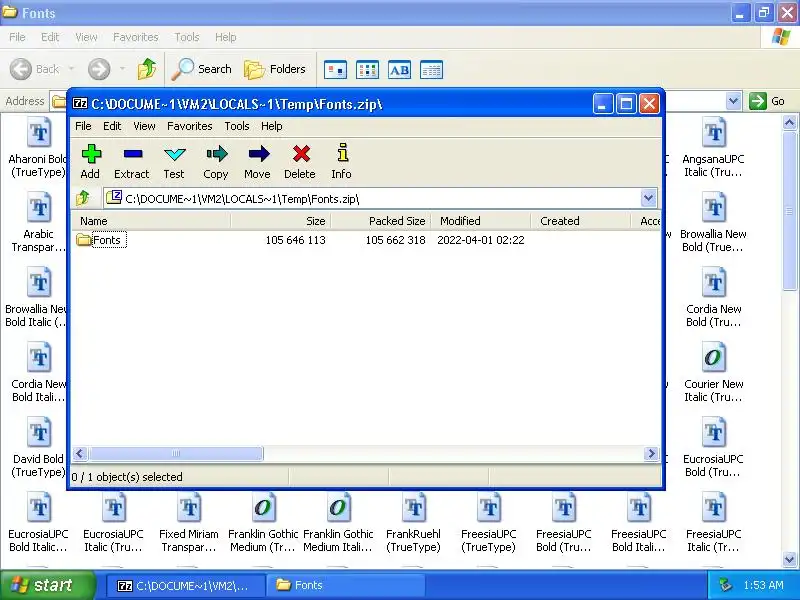Click the Extract toolbar icon
The width and height of the screenshot is (800, 600).
(132, 161)
